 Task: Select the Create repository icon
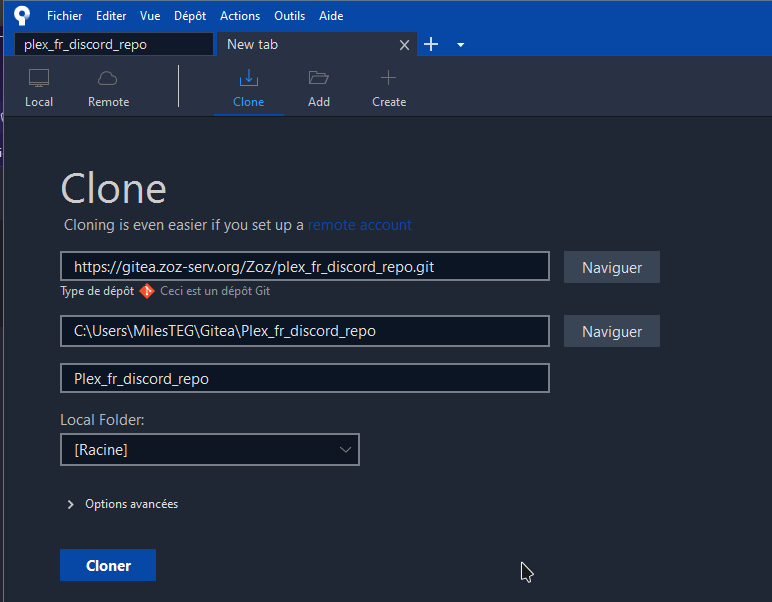coord(389,88)
